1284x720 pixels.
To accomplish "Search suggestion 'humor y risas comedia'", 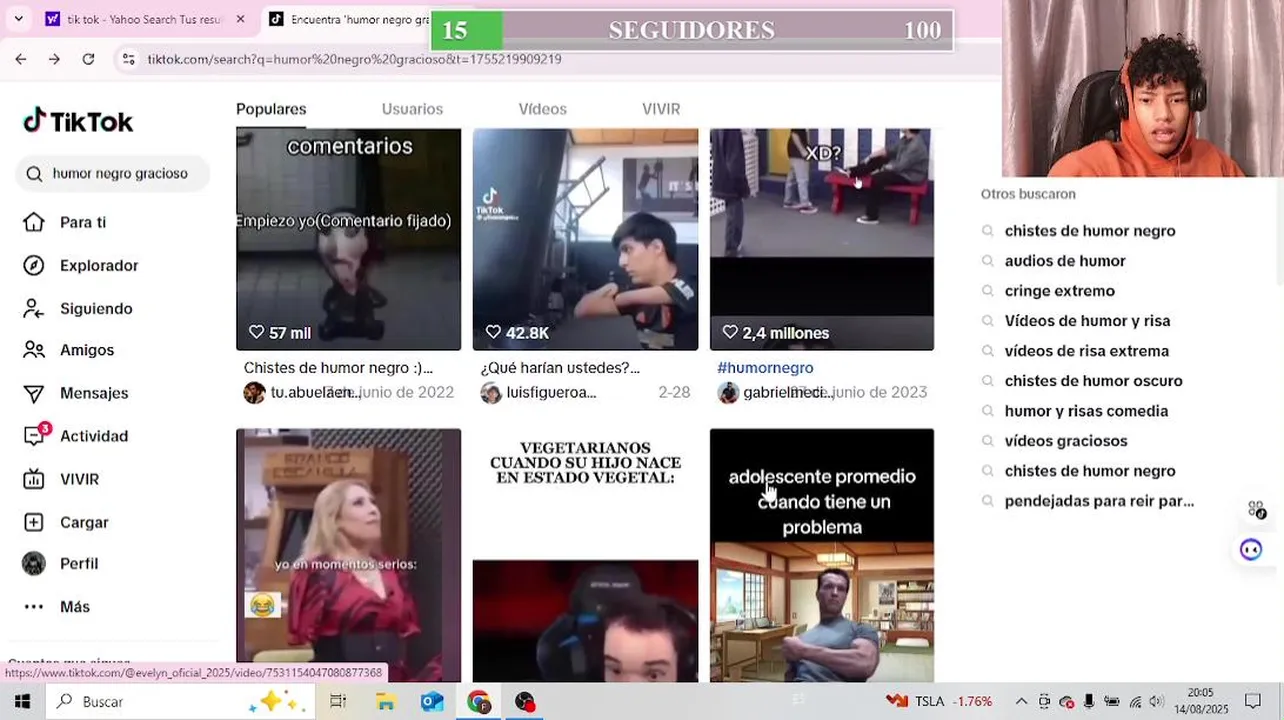I will (1086, 411).
